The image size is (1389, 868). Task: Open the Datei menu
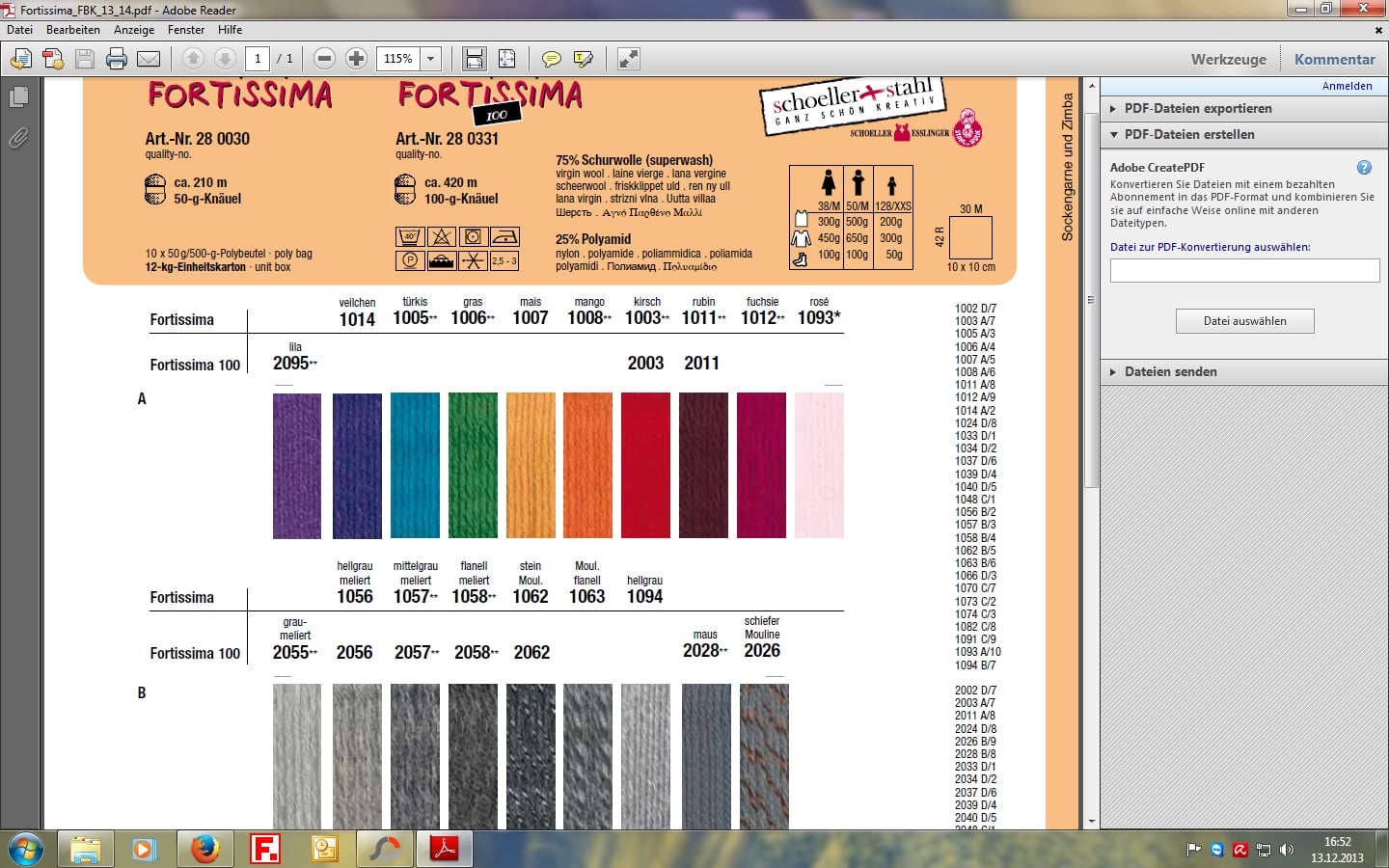point(19,30)
